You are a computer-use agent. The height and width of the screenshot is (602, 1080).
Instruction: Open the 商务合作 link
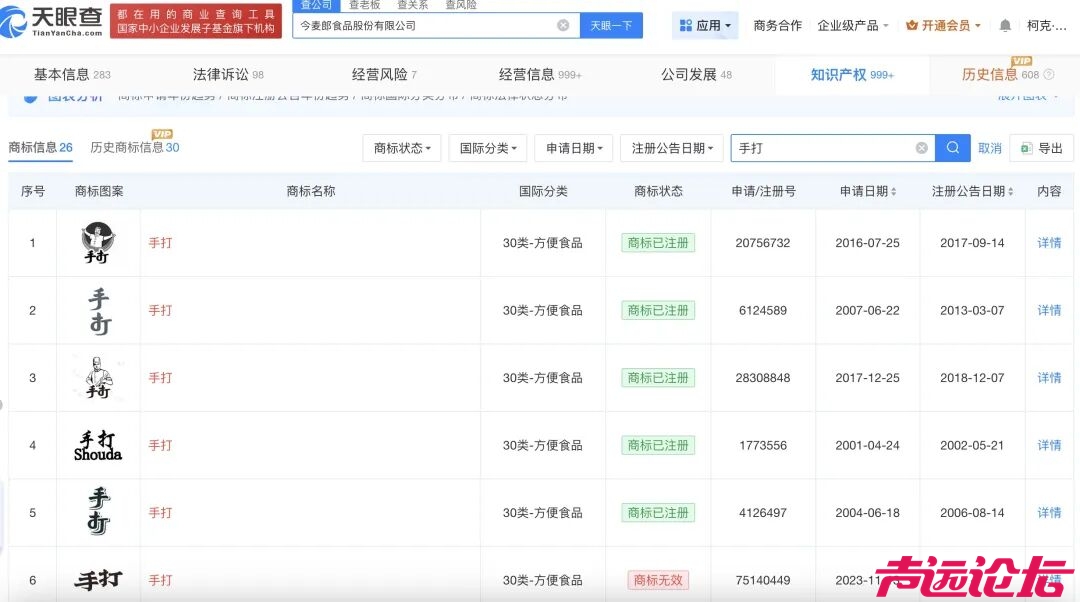777,25
